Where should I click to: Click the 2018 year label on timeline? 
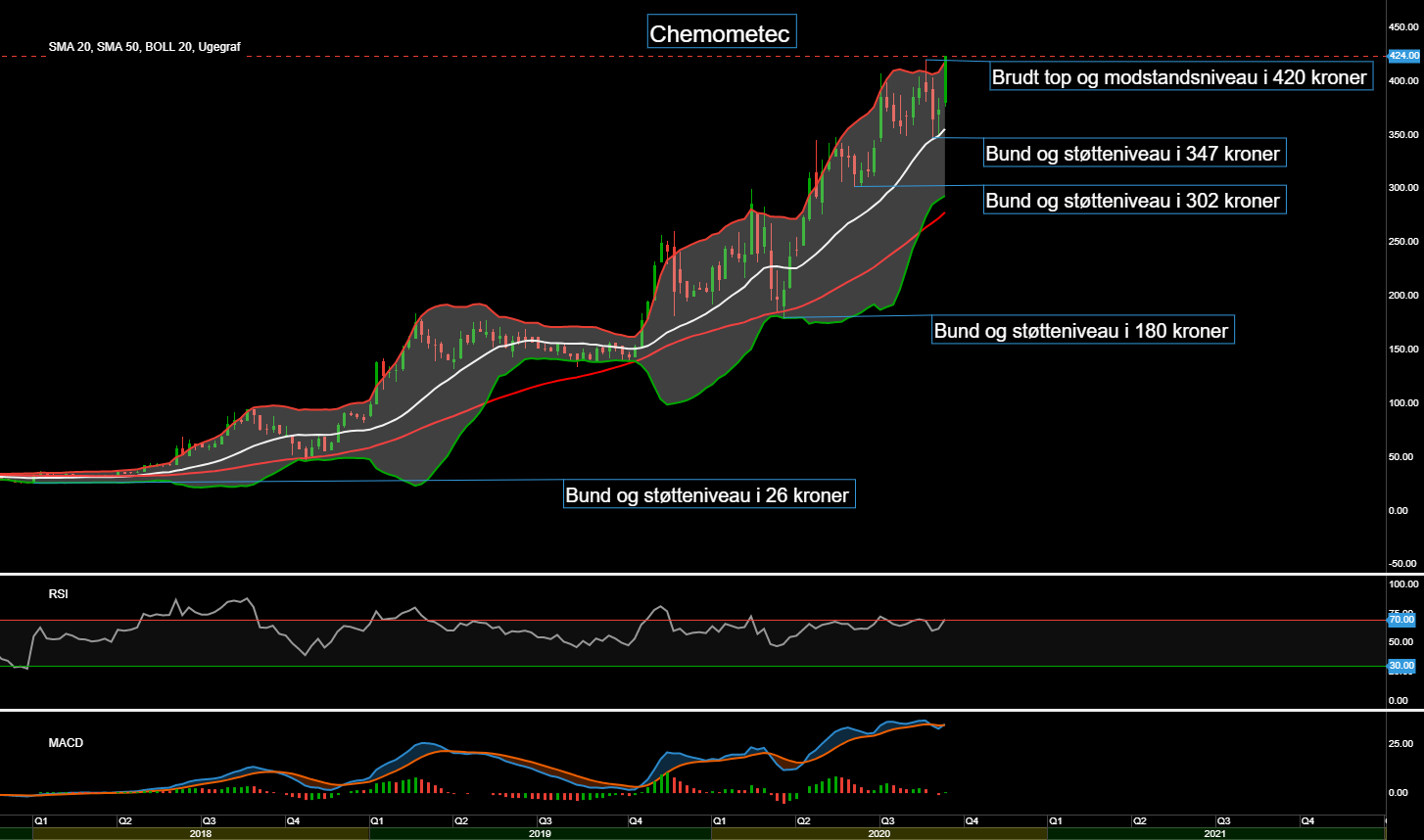[201, 834]
